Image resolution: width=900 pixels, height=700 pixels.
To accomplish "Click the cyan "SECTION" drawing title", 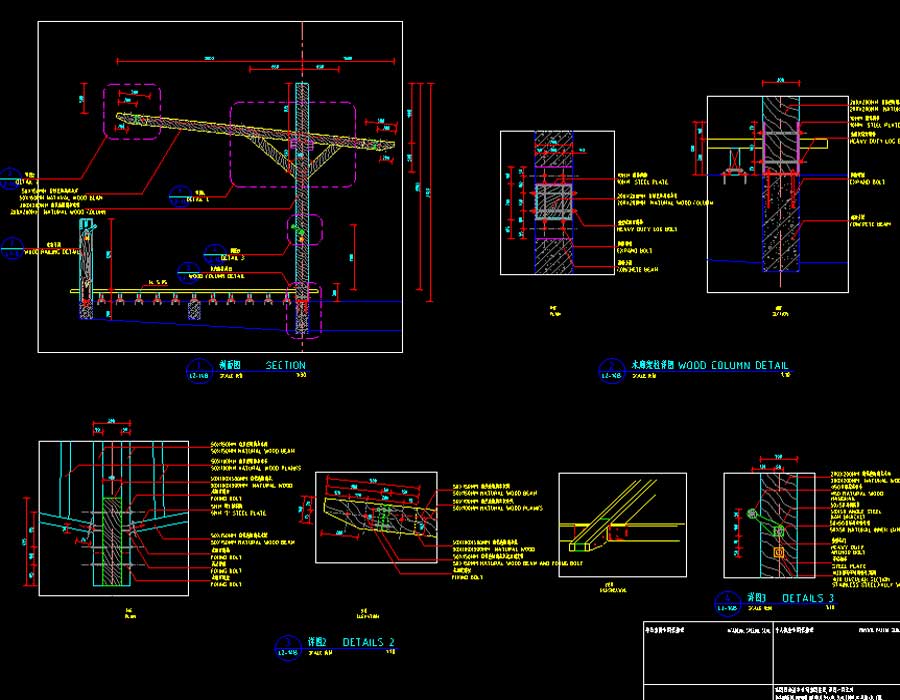I will tap(285, 365).
